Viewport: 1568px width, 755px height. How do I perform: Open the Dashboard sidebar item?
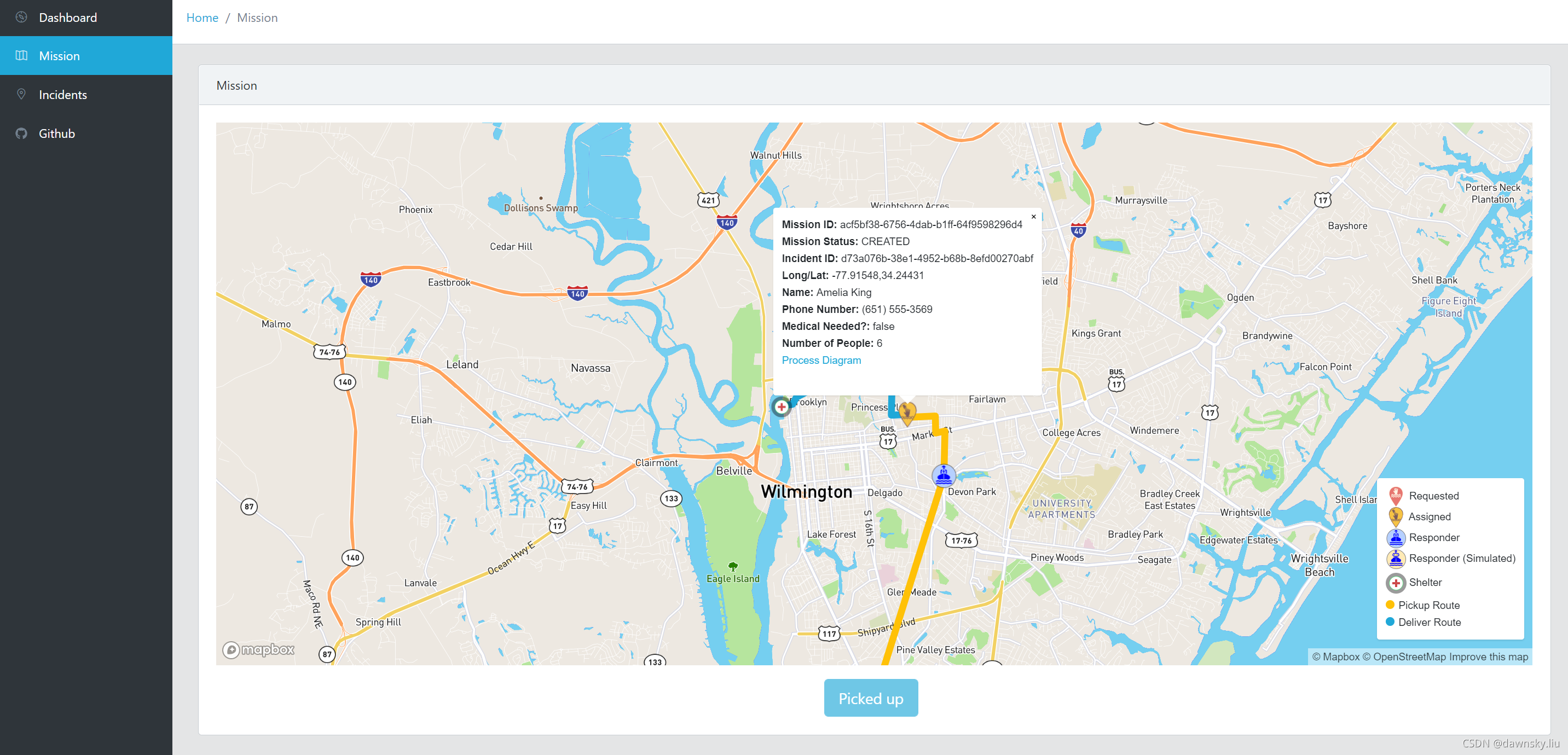pos(86,17)
